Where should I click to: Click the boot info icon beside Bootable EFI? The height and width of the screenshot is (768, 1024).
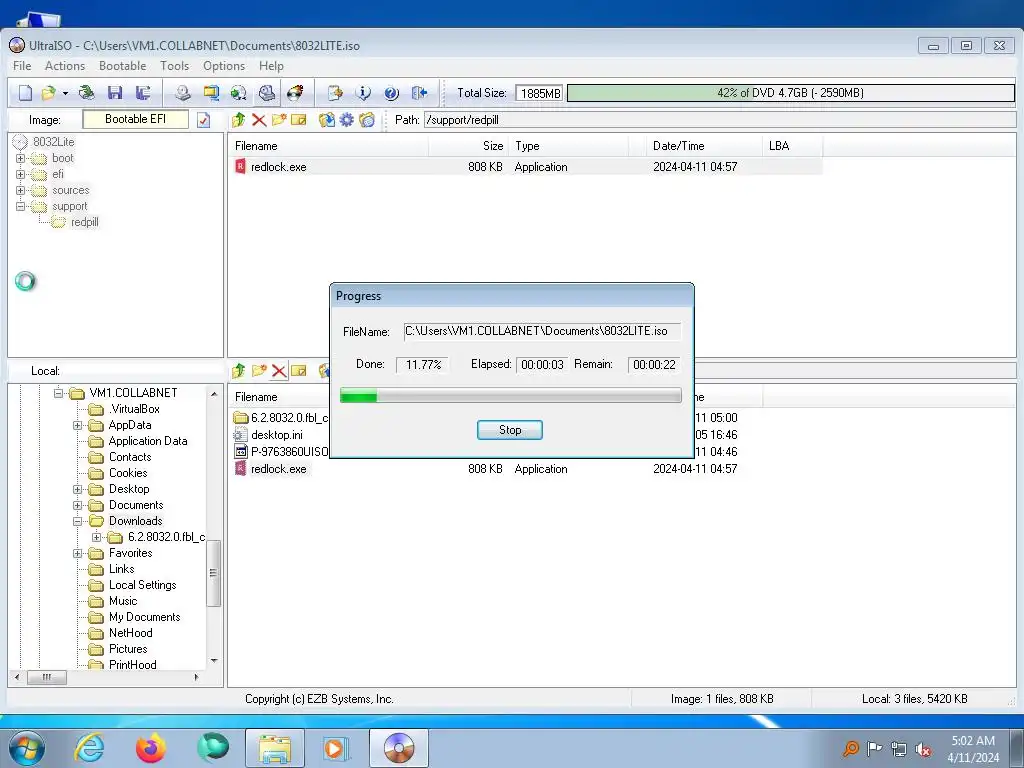204,120
